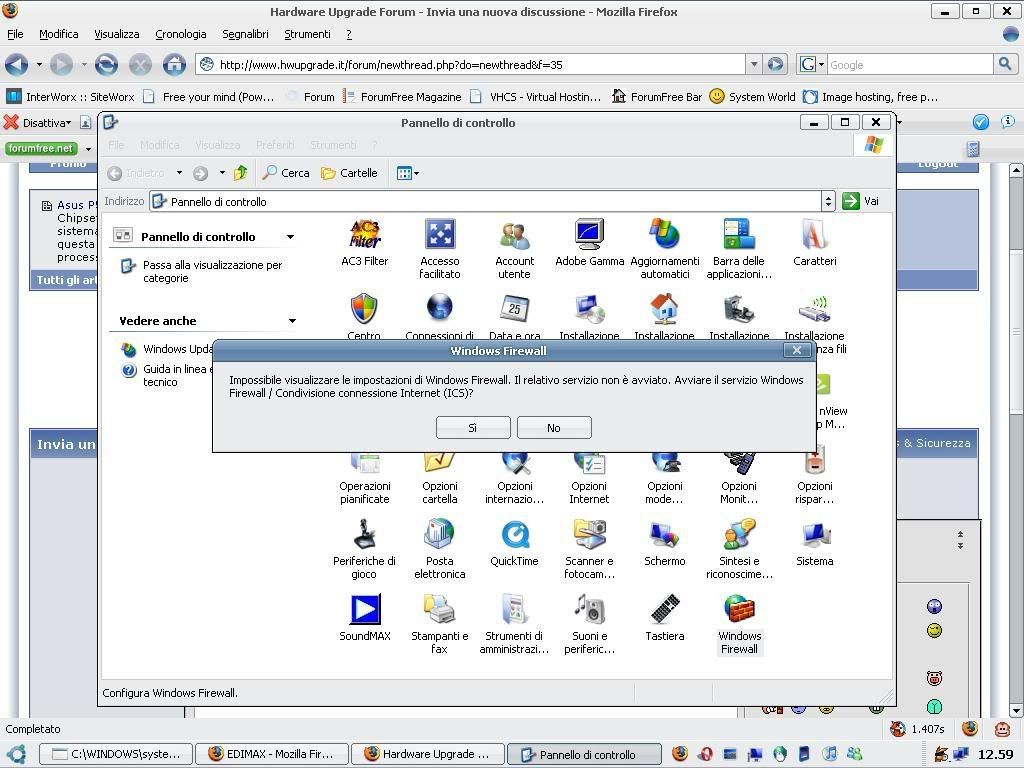1024x768 pixels.
Task: Open Strumenti di amministrazione icon
Action: pyautogui.click(x=515, y=624)
